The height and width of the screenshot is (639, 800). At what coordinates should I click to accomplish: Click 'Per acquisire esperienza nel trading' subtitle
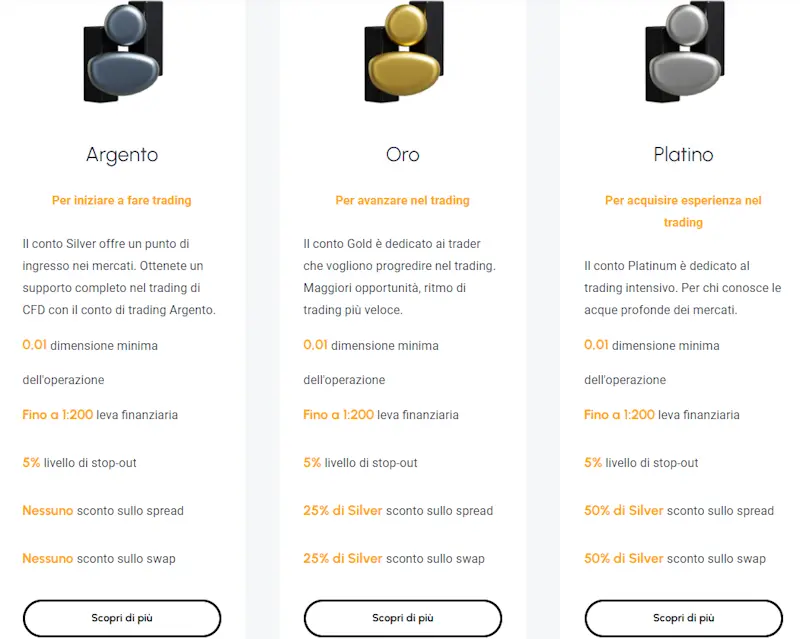683,211
